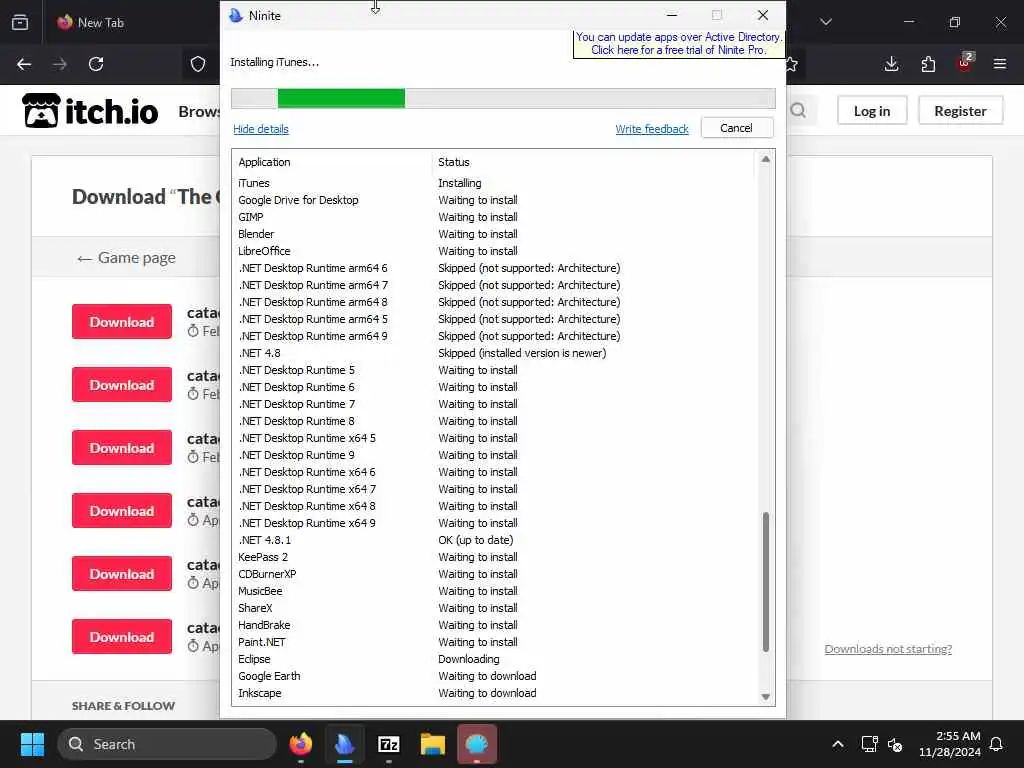1024x768 pixels.
Task: Click the itch.io search magnifier icon
Action: [798, 110]
